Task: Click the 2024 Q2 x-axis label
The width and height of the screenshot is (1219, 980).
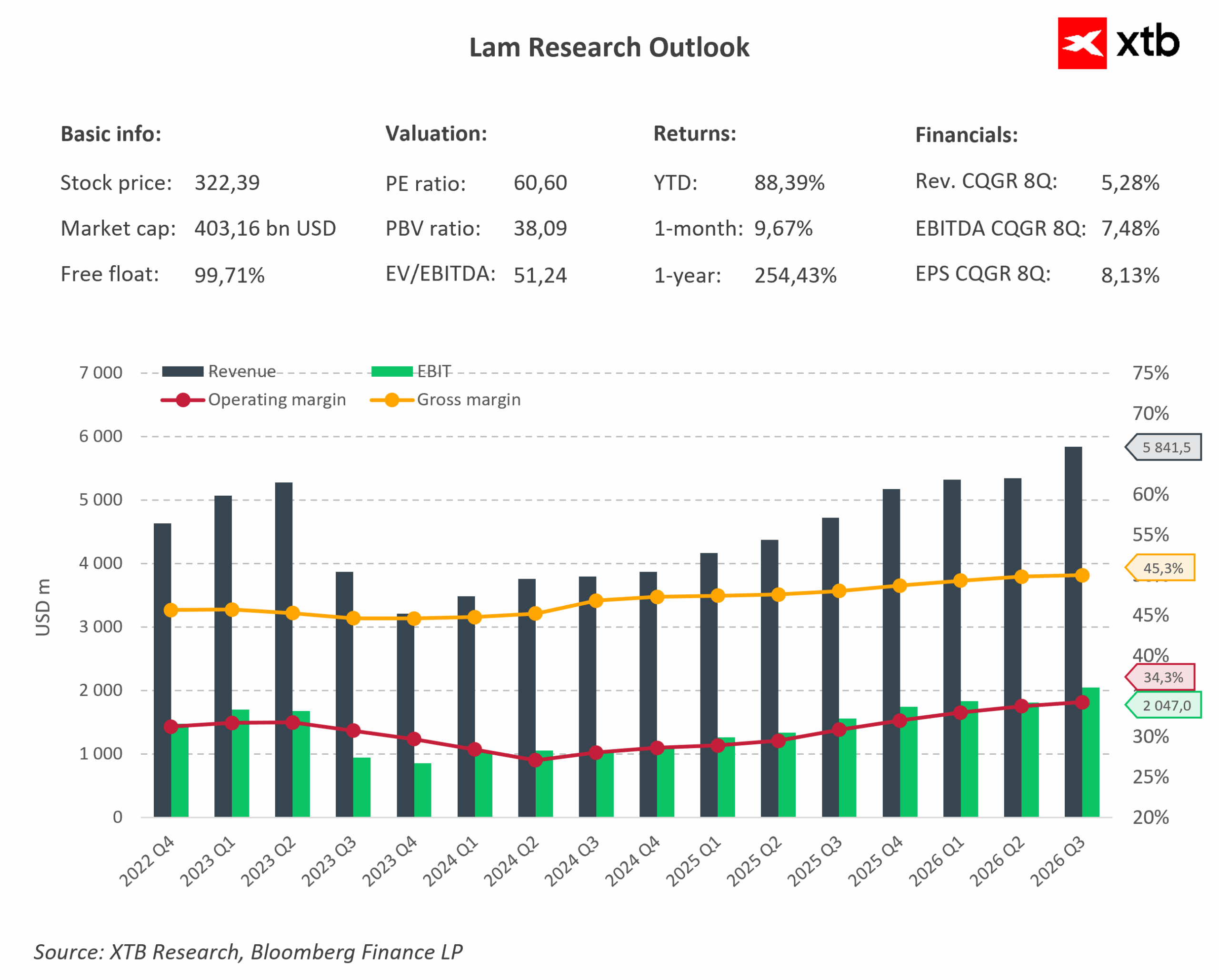Action: coord(511,861)
